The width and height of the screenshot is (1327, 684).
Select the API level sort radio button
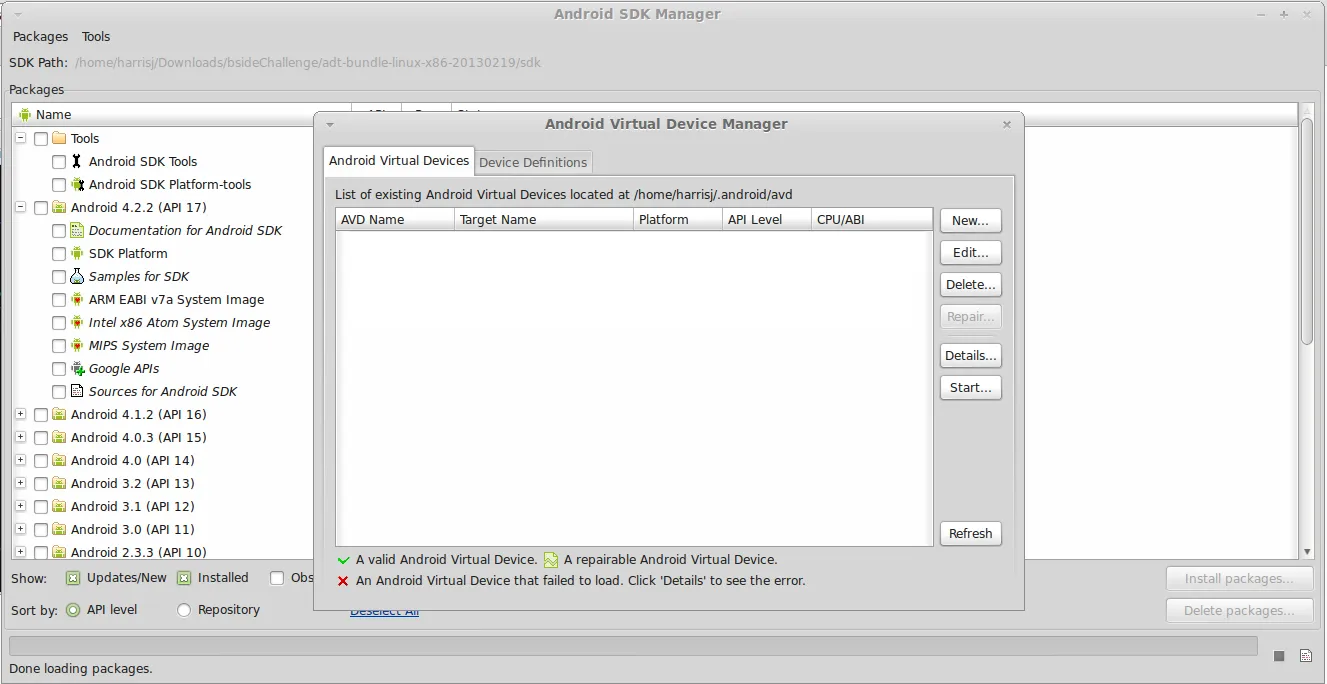coord(73,610)
